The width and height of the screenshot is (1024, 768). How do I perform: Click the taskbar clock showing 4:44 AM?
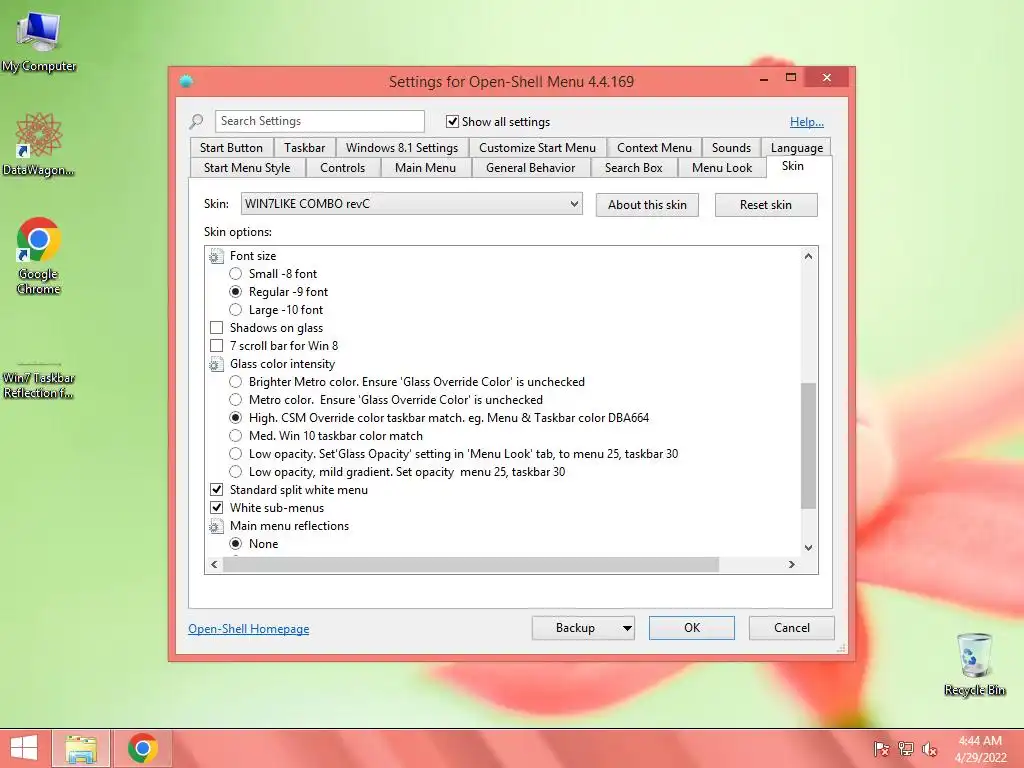point(980,749)
